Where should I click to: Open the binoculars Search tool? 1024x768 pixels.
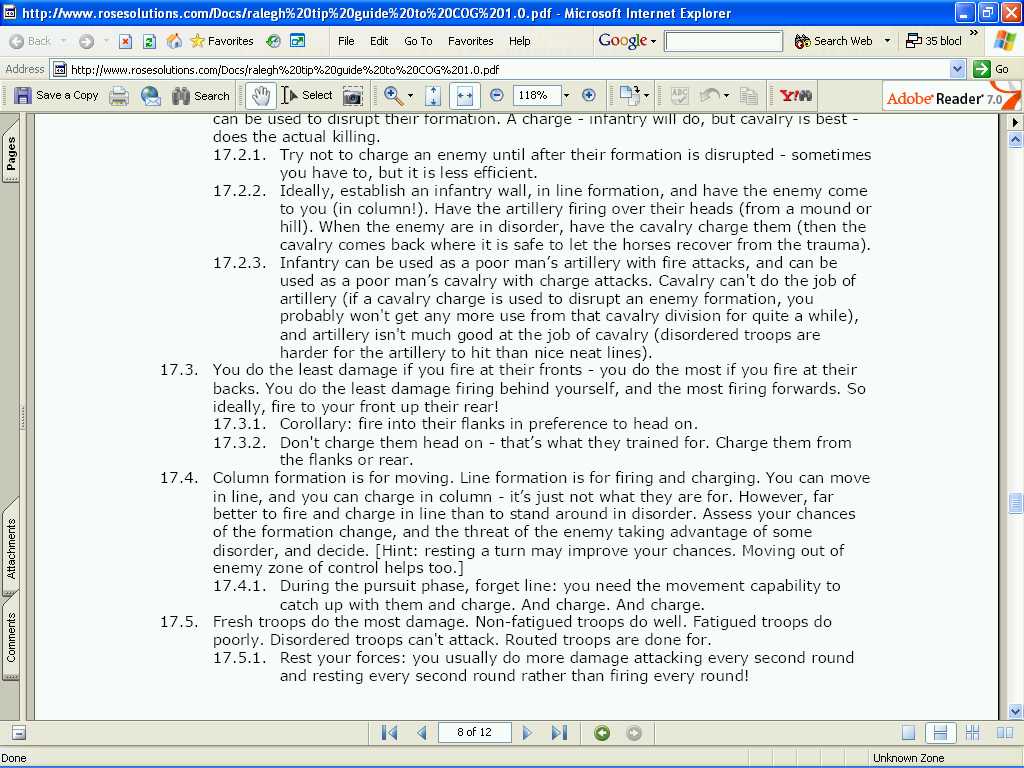click(201, 96)
